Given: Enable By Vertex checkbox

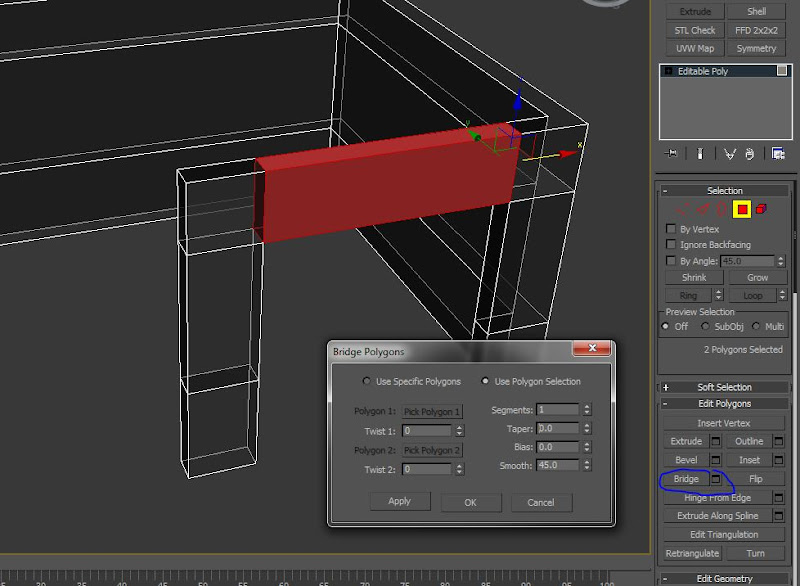Looking at the screenshot, I should point(671,229).
